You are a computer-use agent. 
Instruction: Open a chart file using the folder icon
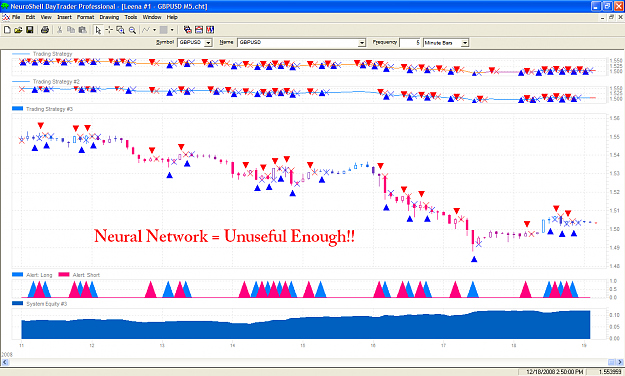(x=18, y=30)
